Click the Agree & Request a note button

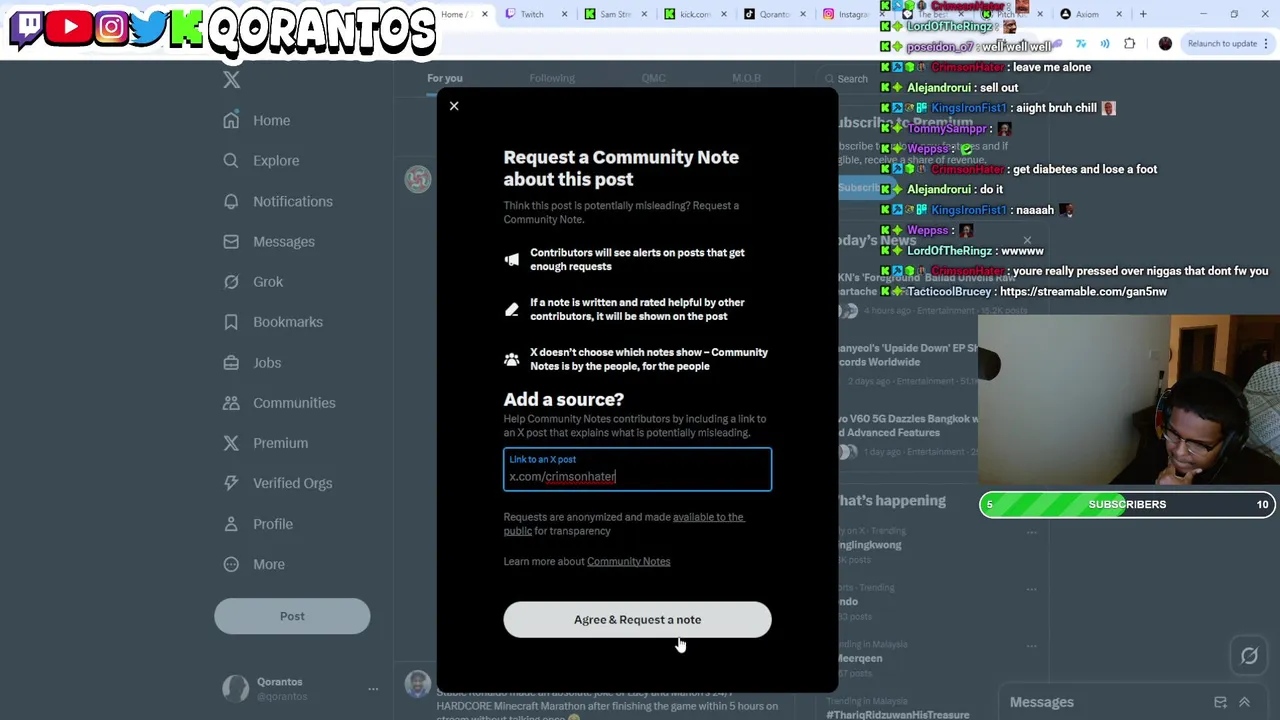(637, 620)
